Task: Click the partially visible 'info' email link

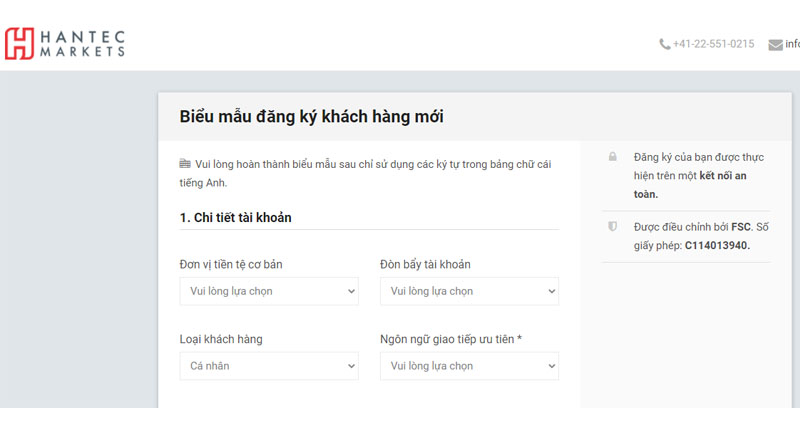Action: pyautogui.click(x=792, y=44)
